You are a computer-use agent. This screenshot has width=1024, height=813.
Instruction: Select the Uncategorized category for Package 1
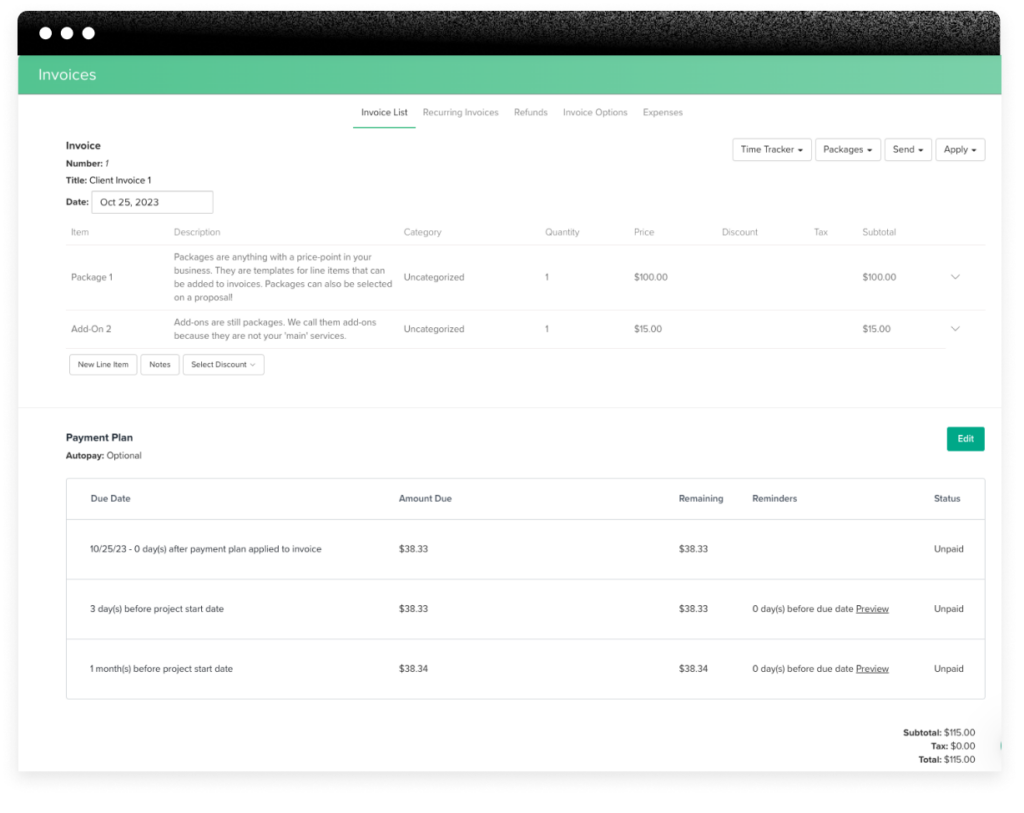(x=434, y=277)
